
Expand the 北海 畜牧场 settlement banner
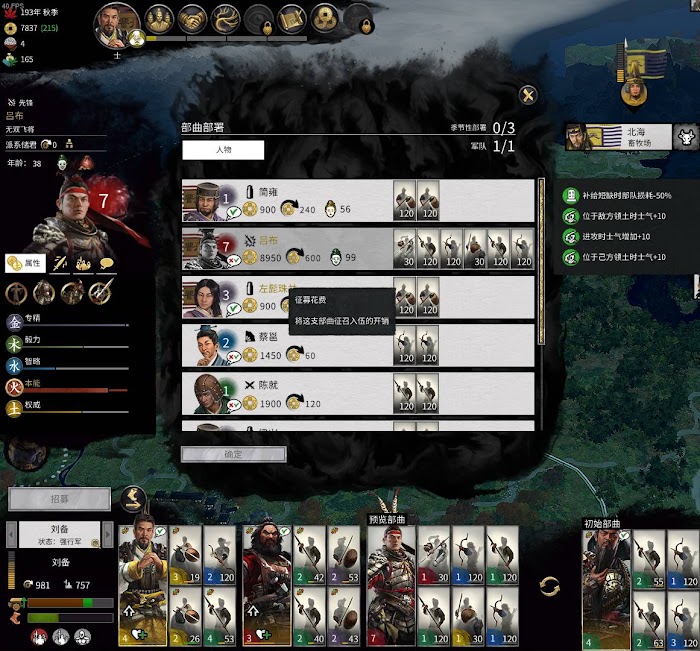[x=618, y=137]
